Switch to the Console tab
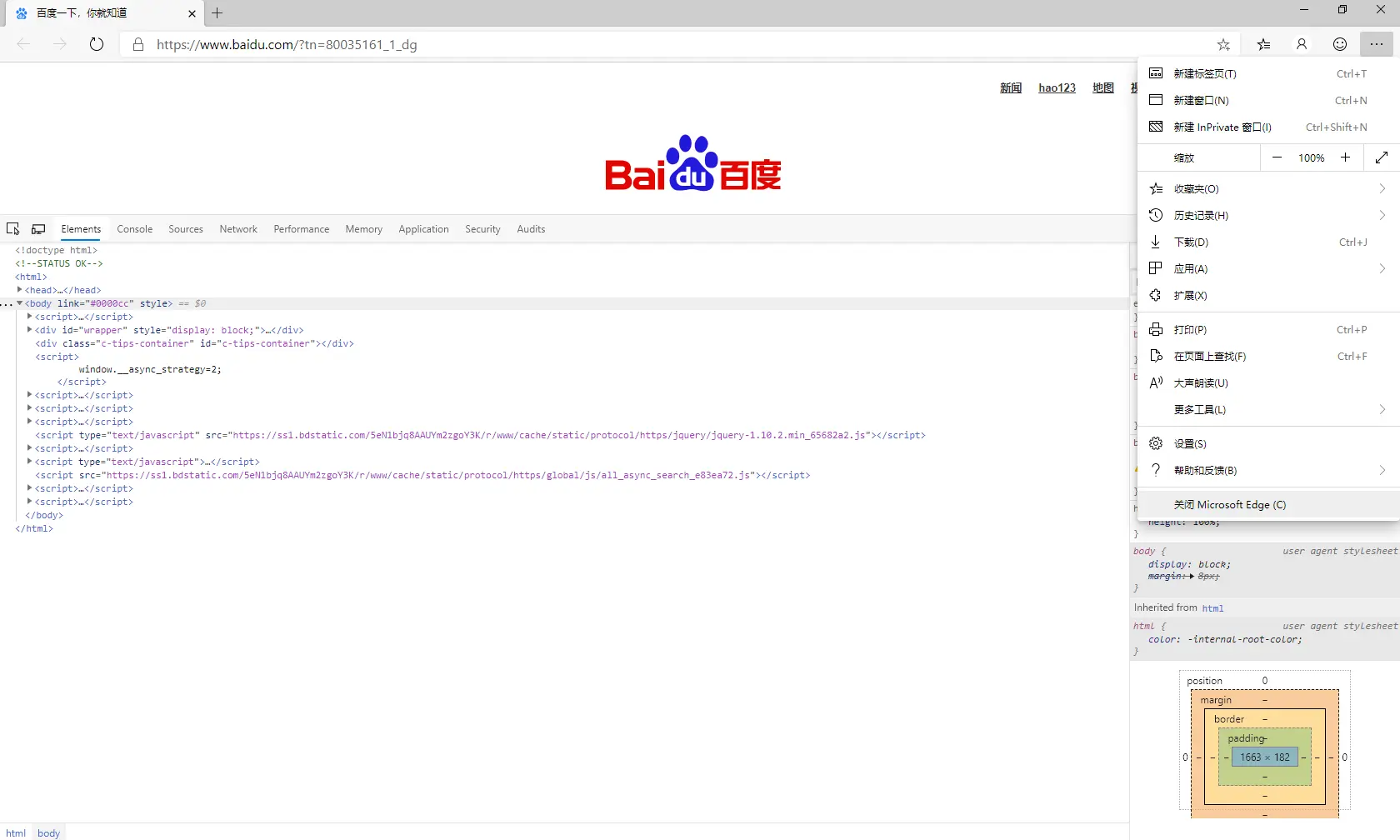Image resolution: width=1400 pixels, height=840 pixels. point(135,229)
